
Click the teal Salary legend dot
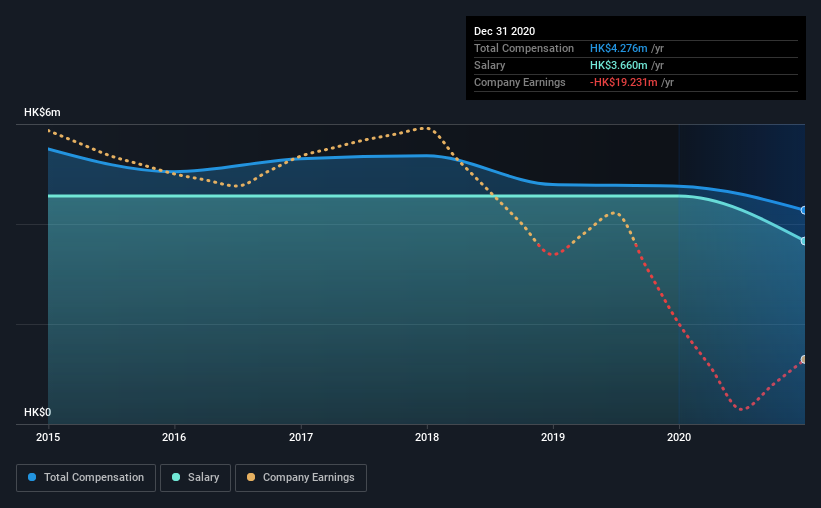[176, 477]
